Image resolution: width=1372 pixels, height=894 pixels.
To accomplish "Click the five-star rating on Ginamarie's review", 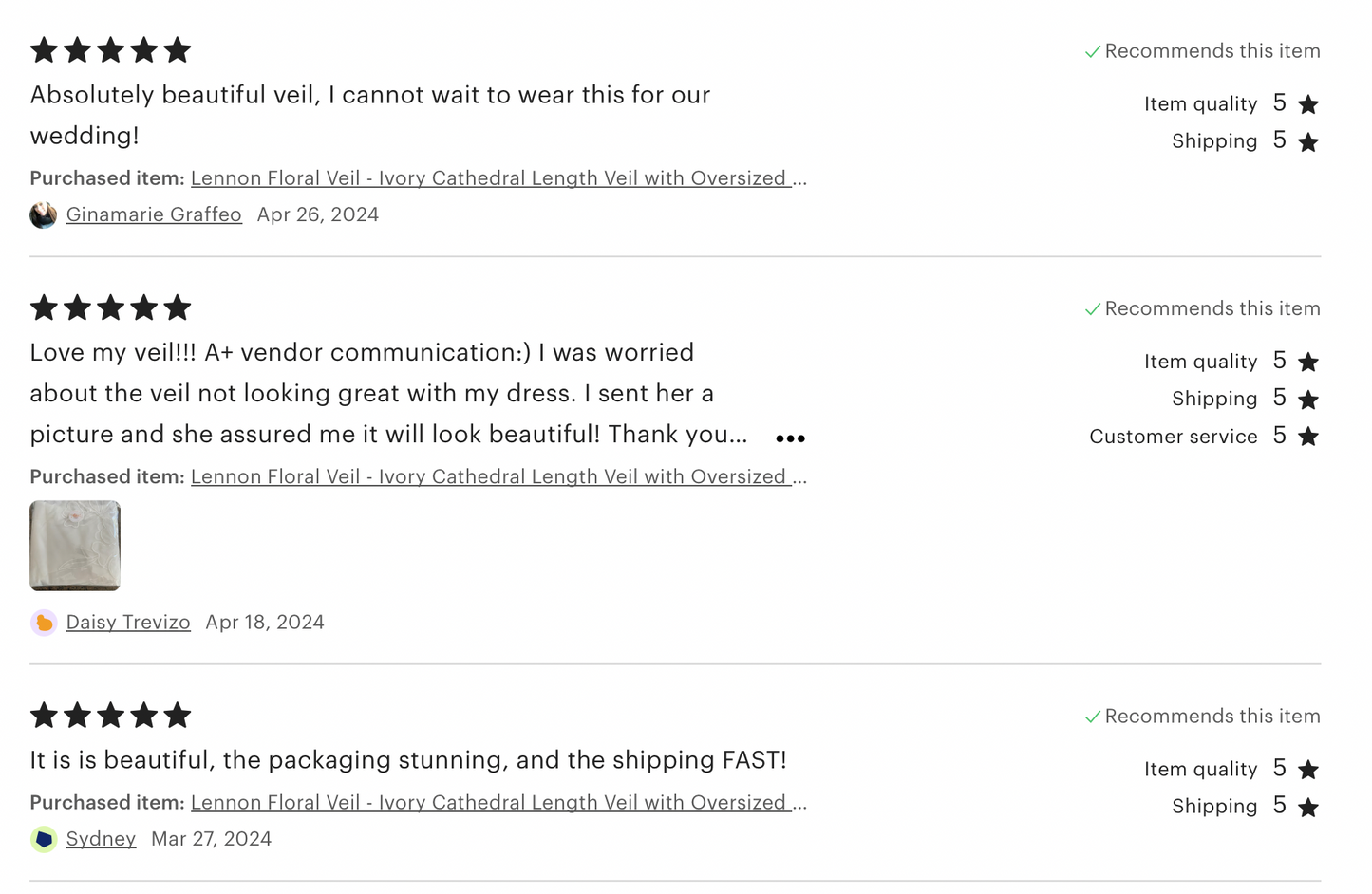I will pyautogui.click(x=110, y=49).
